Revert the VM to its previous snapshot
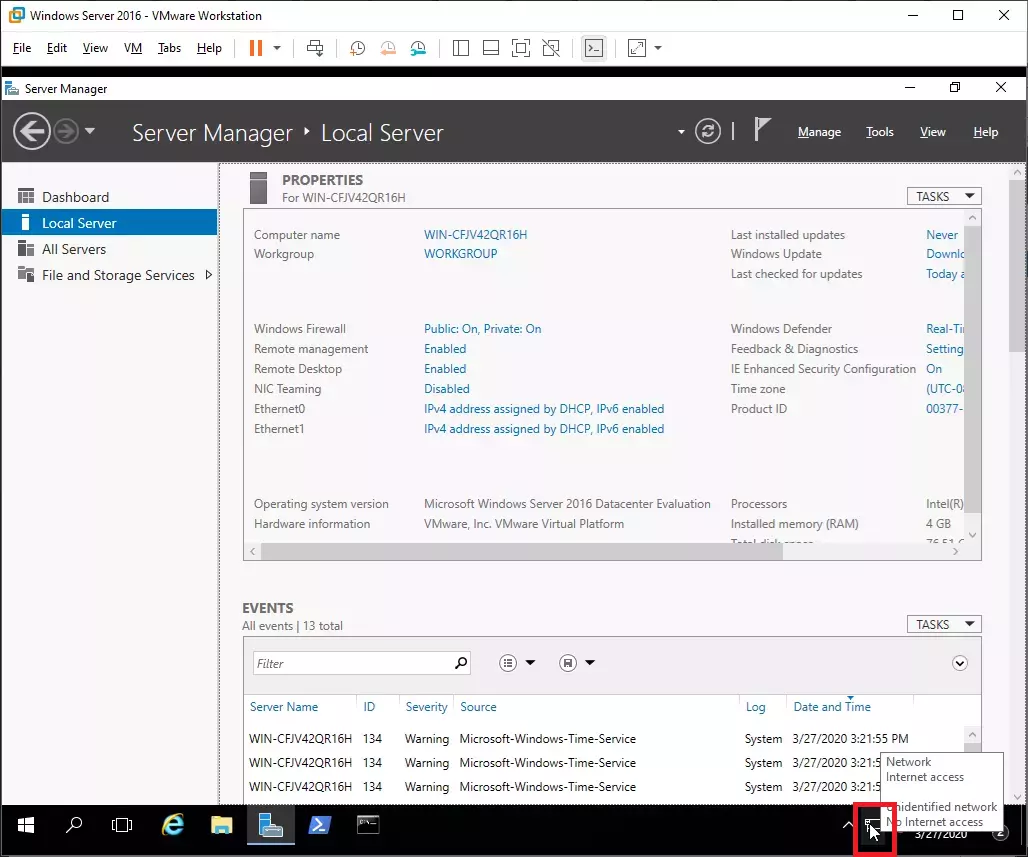Image resolution: width=1028 pixels, height=857 pixels. tap(388, 48)
